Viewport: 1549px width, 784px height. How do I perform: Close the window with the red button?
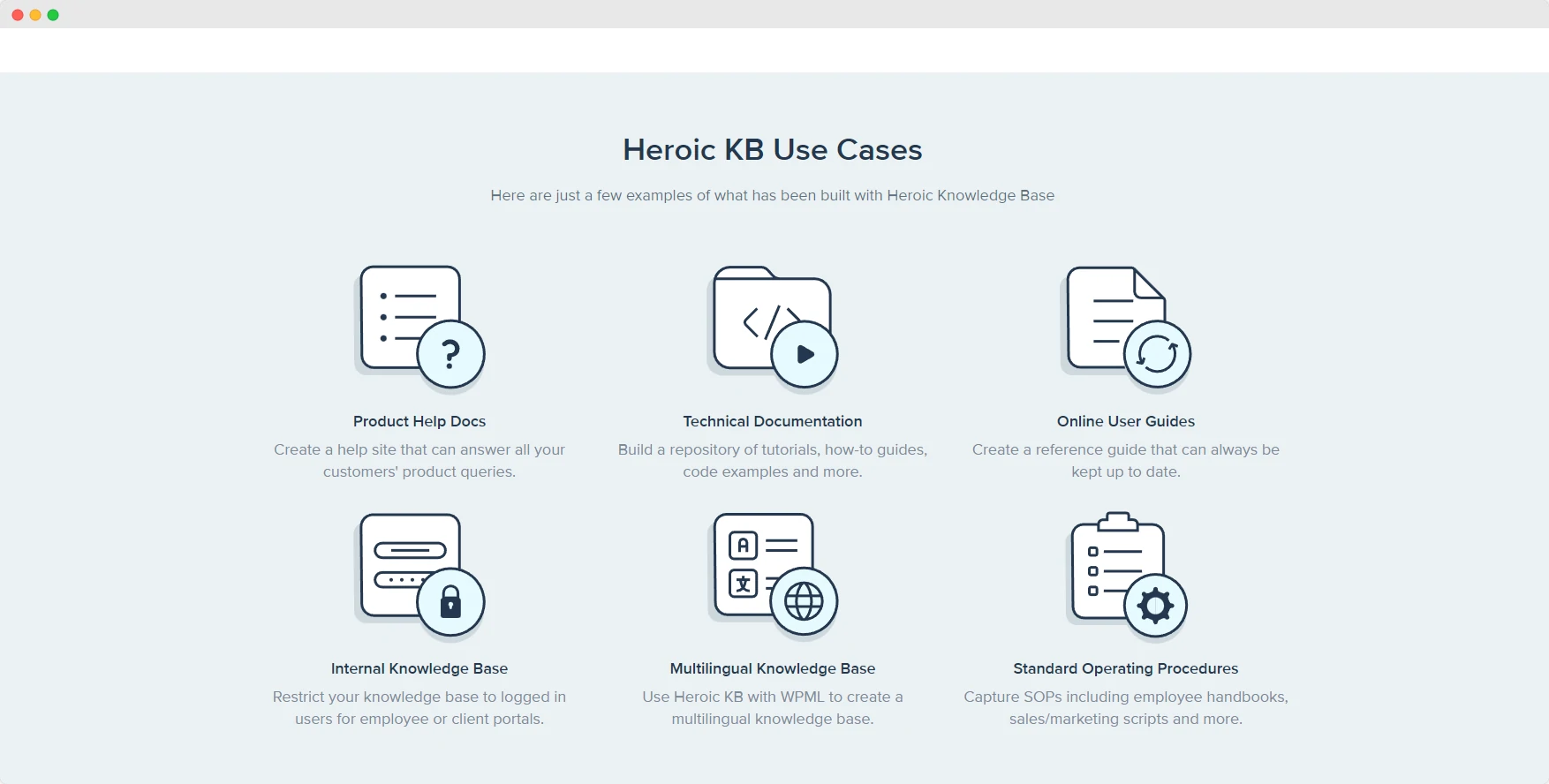point(18,15)
